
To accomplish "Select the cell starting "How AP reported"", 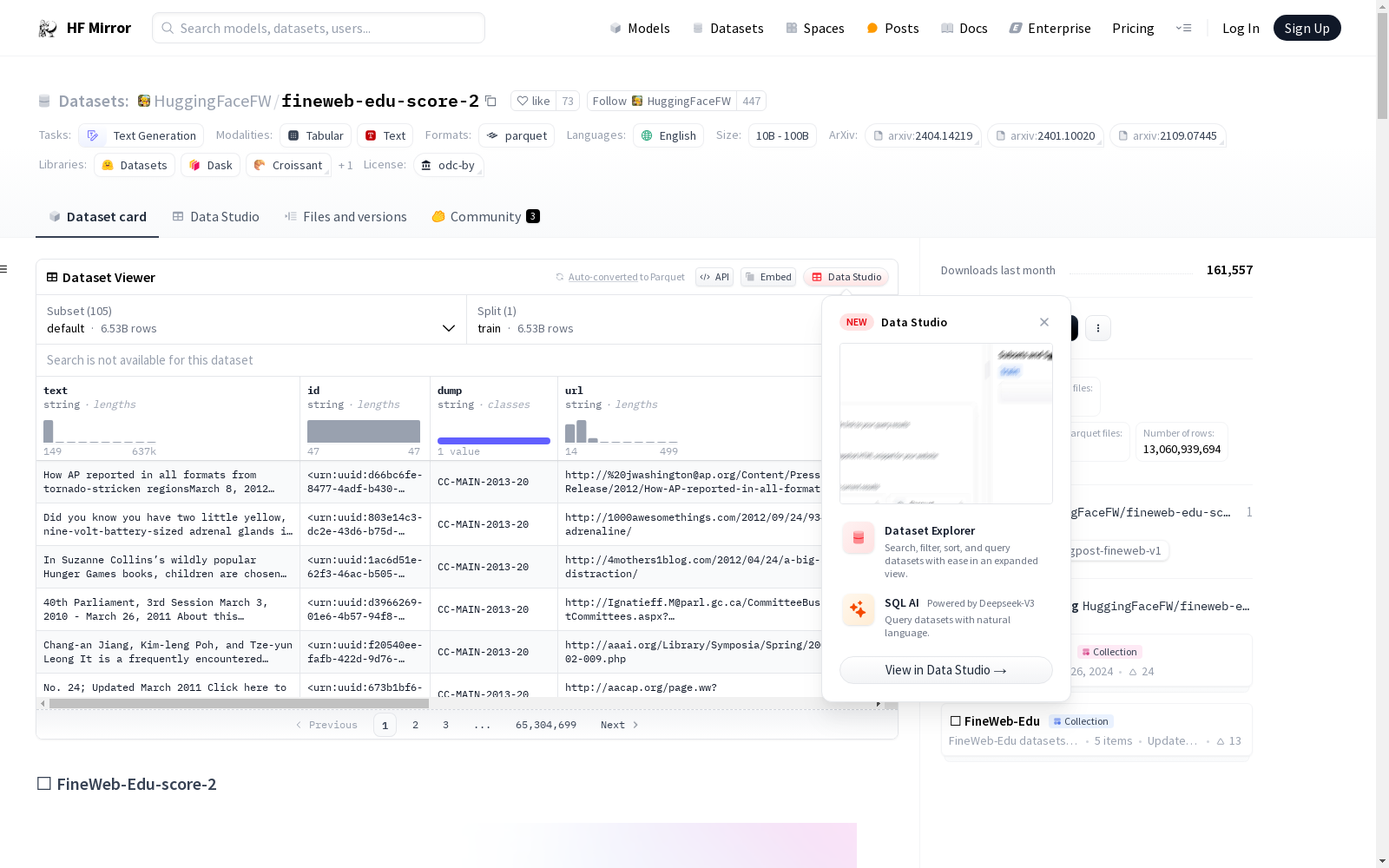I will [168, 482].
